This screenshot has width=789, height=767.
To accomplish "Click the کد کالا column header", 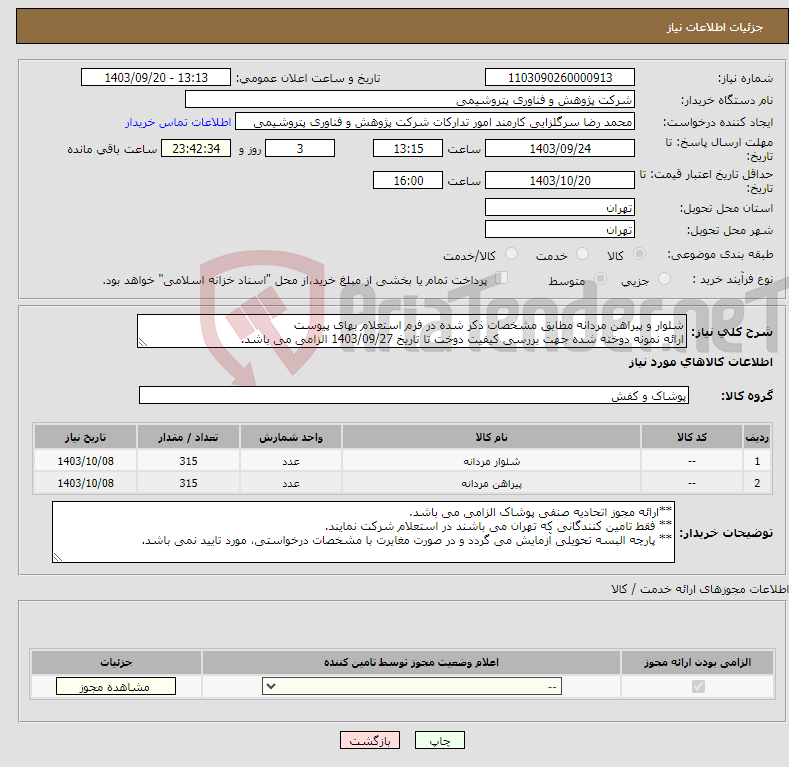I will click(x=692, y=437).
